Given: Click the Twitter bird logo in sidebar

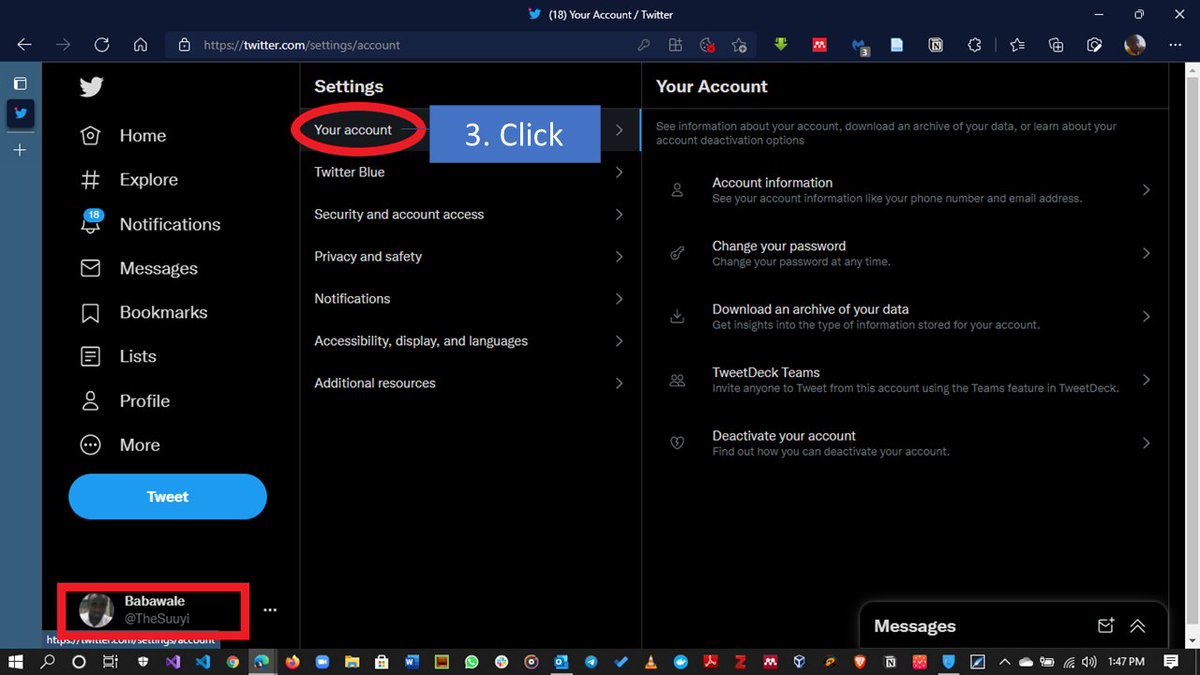Looking at the screenshot, I should (91, 87).
